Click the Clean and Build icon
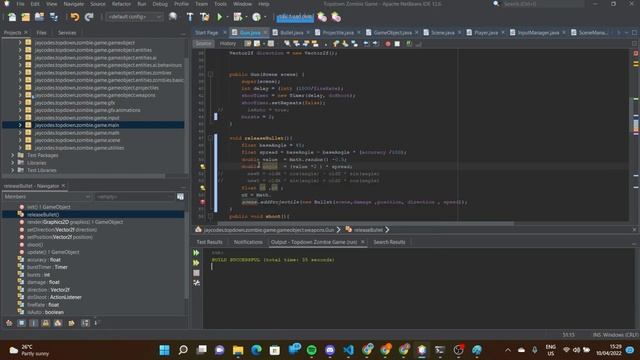The height and width of the screenshot is (360, 640). pyautogui.click(x=204, y=17)
